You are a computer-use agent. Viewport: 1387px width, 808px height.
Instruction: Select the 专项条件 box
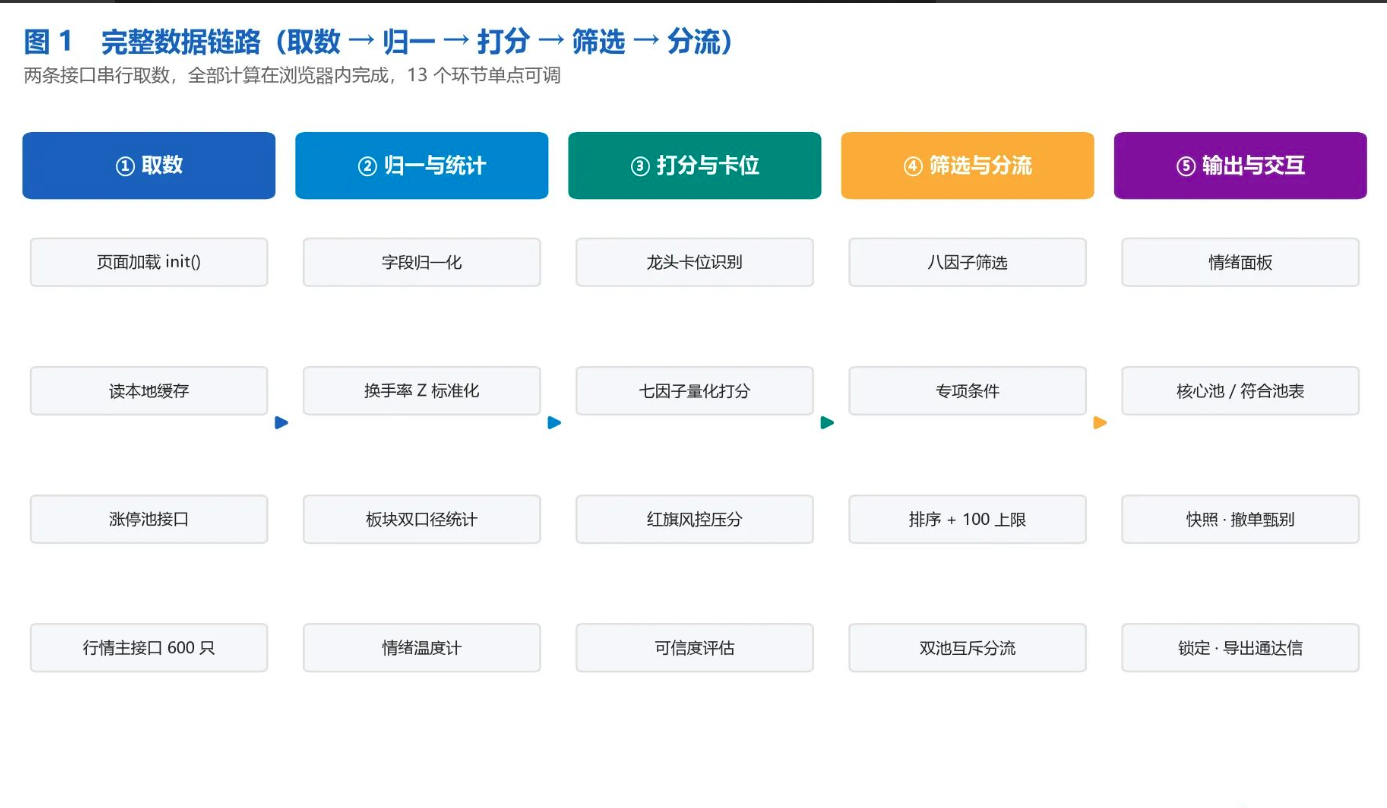[x=968, y=391]
